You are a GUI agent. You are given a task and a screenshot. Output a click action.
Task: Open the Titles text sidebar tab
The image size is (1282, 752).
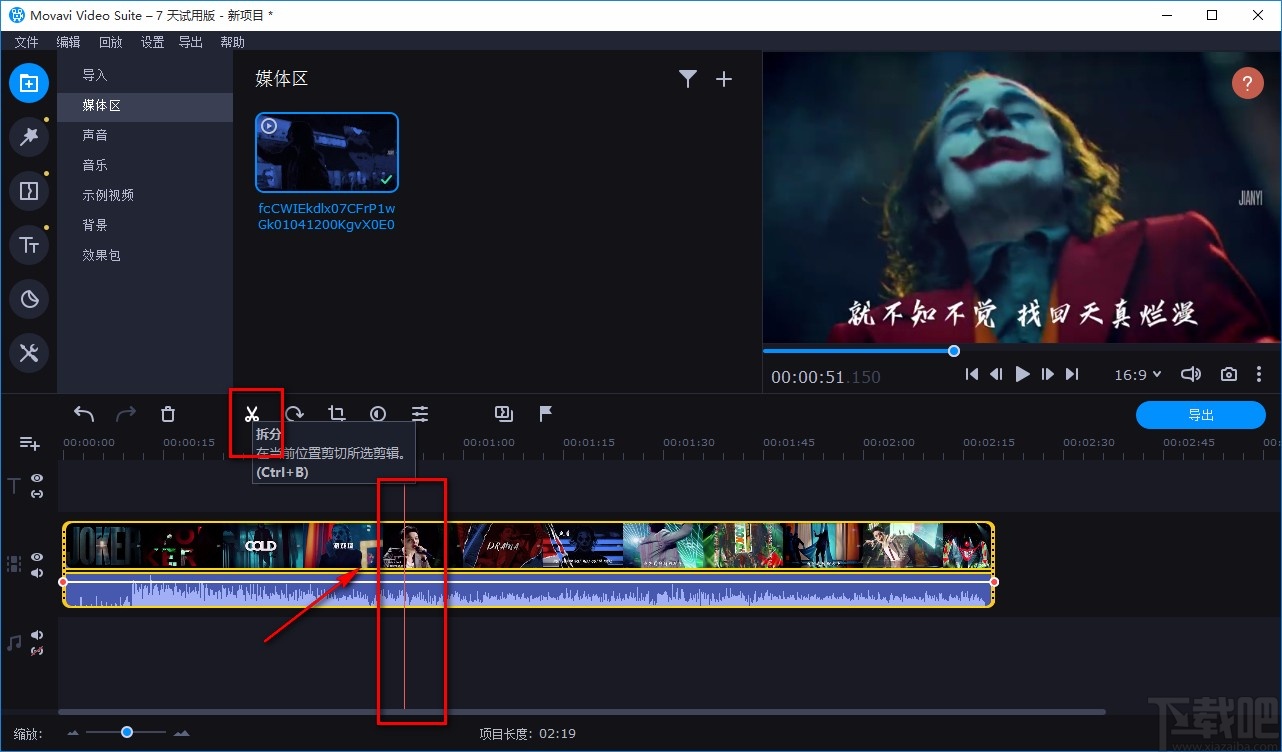point(29,245)
